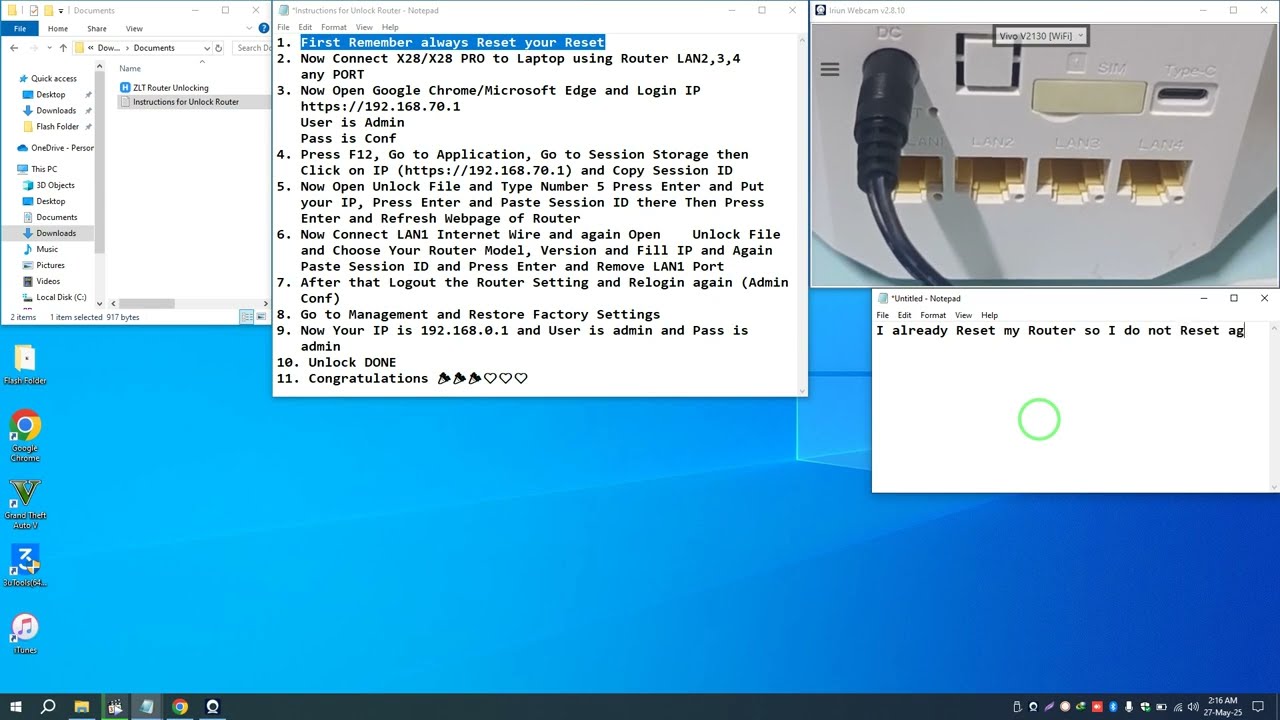Click taskbar clock showing 2:16 AM

(1224, 707)
